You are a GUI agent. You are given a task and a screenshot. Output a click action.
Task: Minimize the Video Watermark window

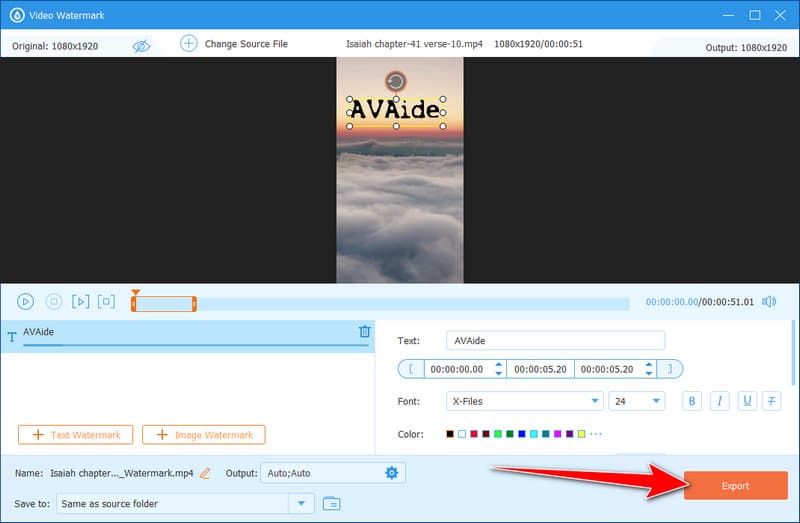[x=729, y=15]
